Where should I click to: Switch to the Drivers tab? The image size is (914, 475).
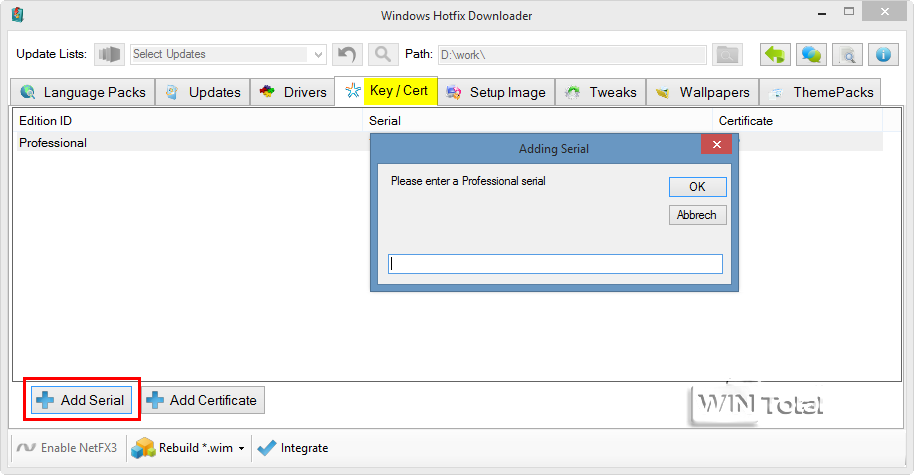point(293,92)
